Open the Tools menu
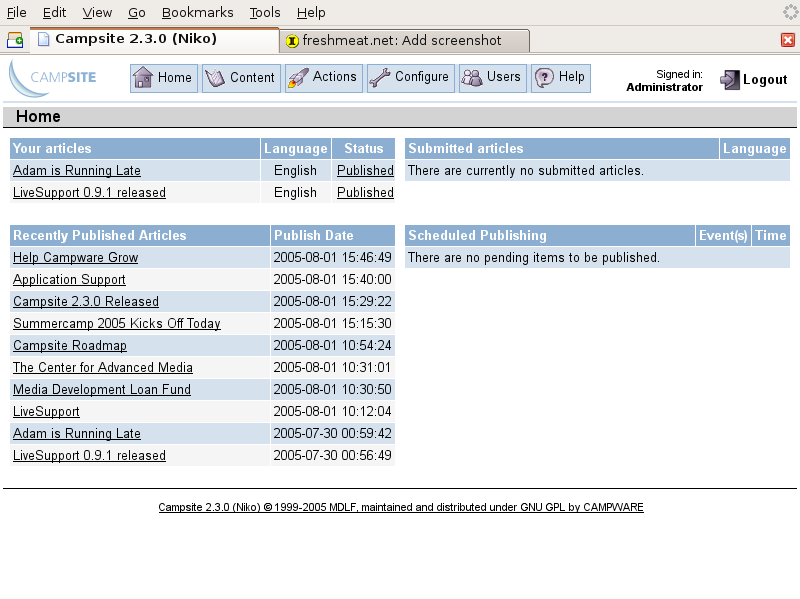 point(265,12)
